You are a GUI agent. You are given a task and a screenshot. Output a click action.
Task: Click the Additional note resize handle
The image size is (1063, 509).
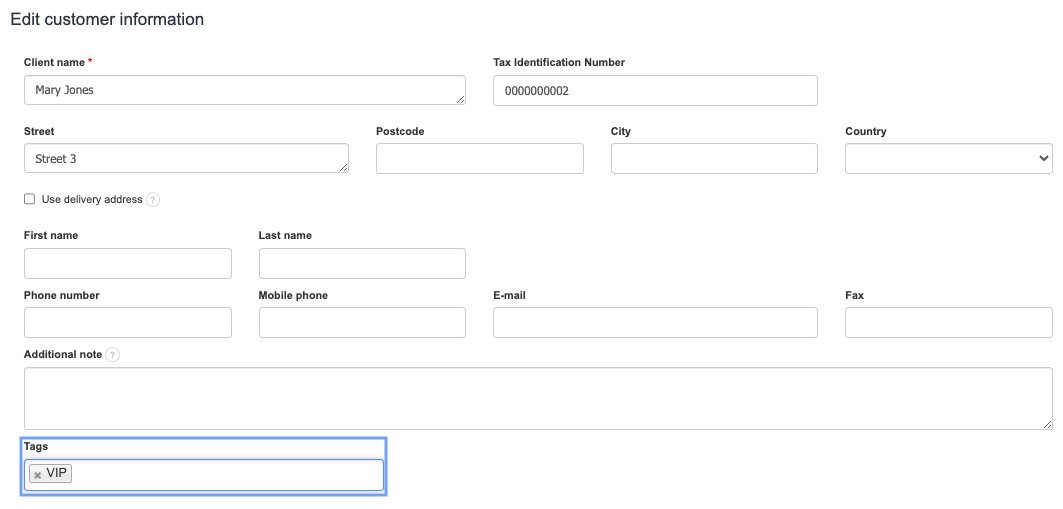point(1047,424)
